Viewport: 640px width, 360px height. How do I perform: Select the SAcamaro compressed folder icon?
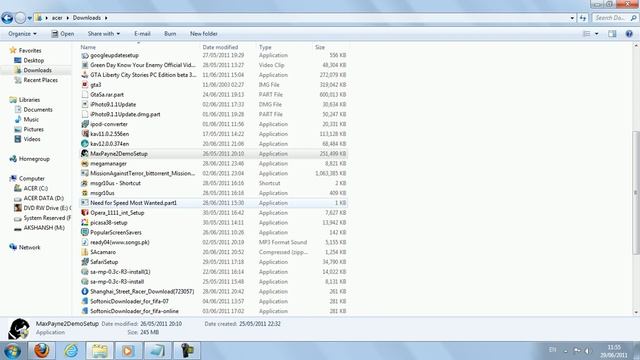tap(85, 252)
